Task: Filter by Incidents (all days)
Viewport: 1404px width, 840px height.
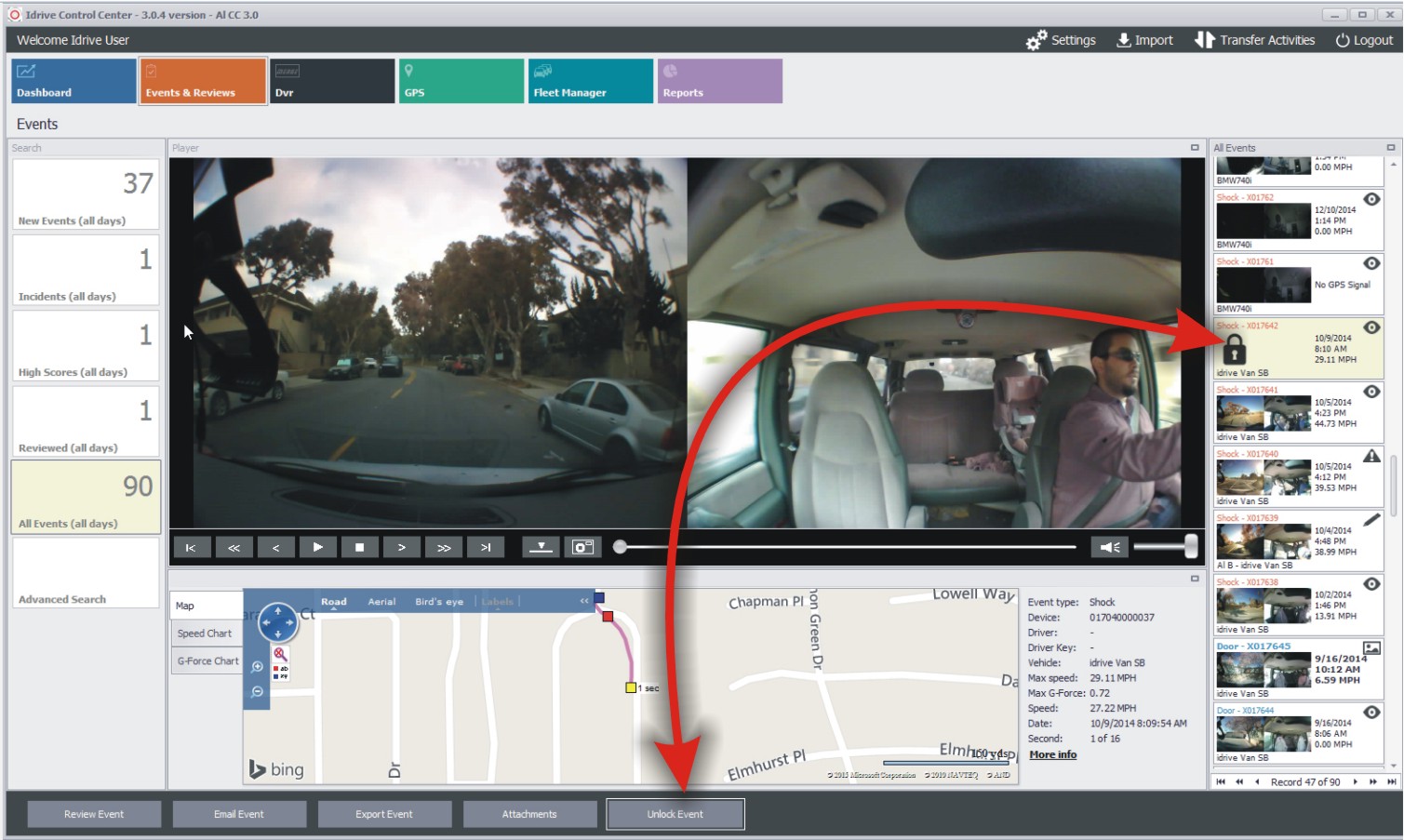Action: 86,269
